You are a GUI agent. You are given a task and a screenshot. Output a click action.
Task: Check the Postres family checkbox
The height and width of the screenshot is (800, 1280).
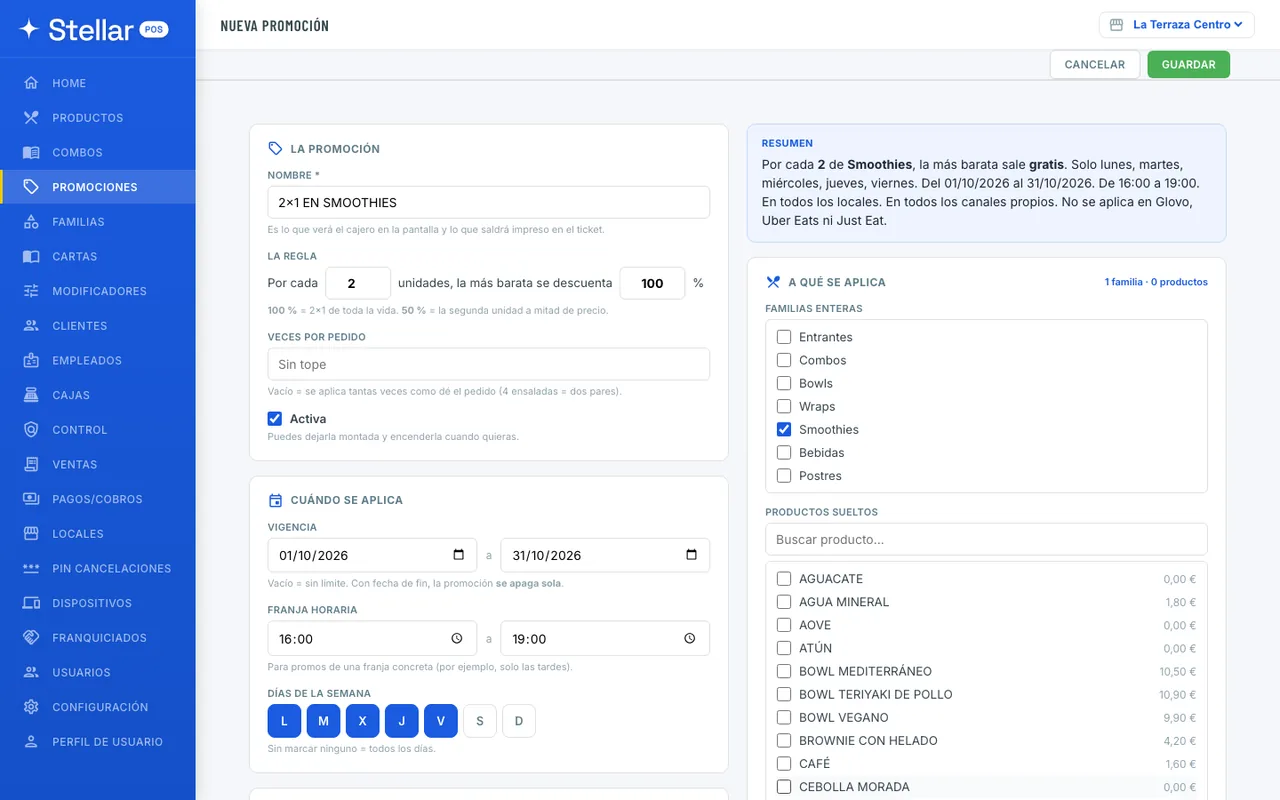pos(784,476)
